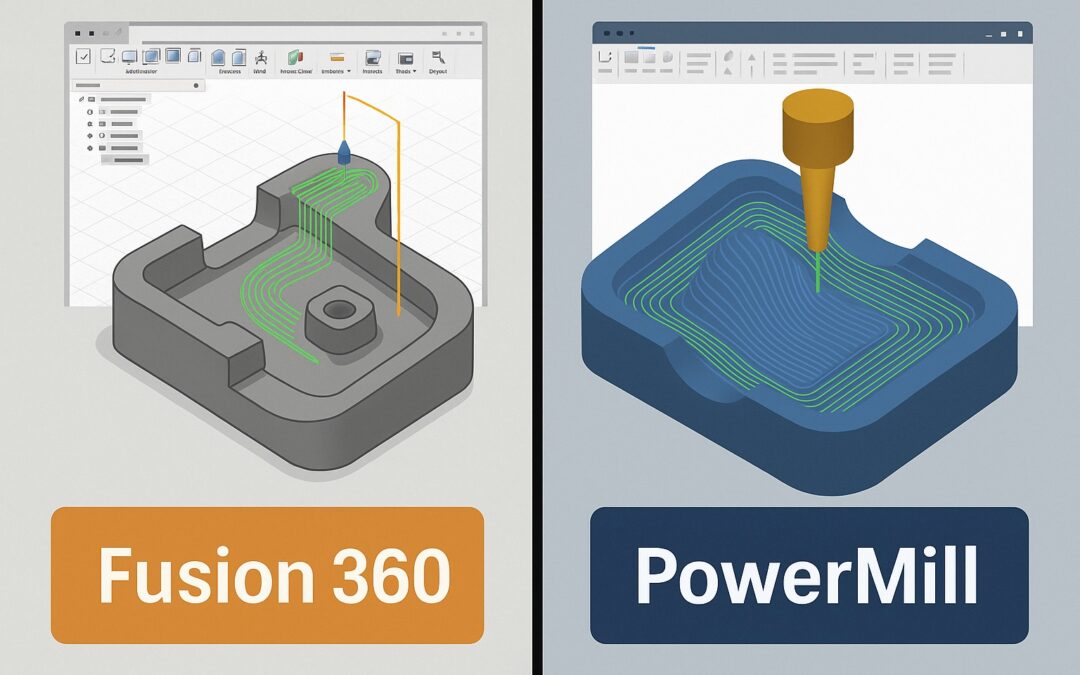
Task: Select the Wind constraint icon
Action: pyautogui.click(x=260, y=58)
